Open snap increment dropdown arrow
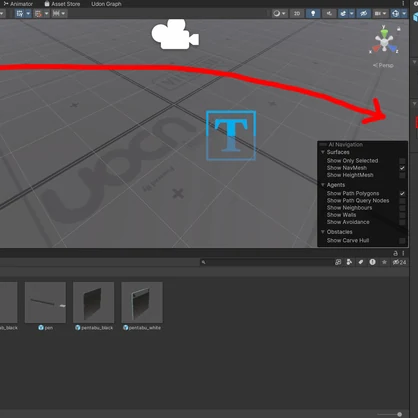The image size is (418, 418). (x=47, y=14)
